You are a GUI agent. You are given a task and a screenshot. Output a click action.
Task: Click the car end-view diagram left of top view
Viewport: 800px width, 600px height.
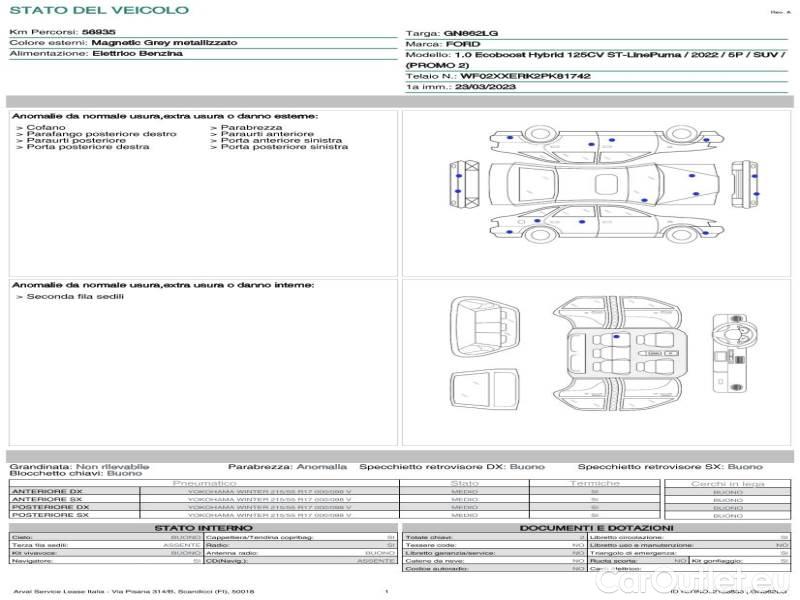pyautogui.click(x=467, y=183)
